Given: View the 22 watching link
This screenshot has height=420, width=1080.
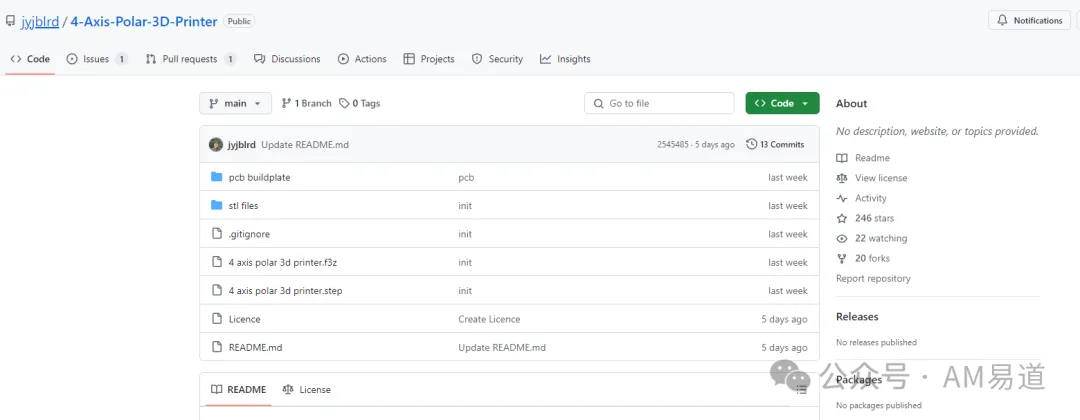Looking at the screenshot, I should coord(881,238).
